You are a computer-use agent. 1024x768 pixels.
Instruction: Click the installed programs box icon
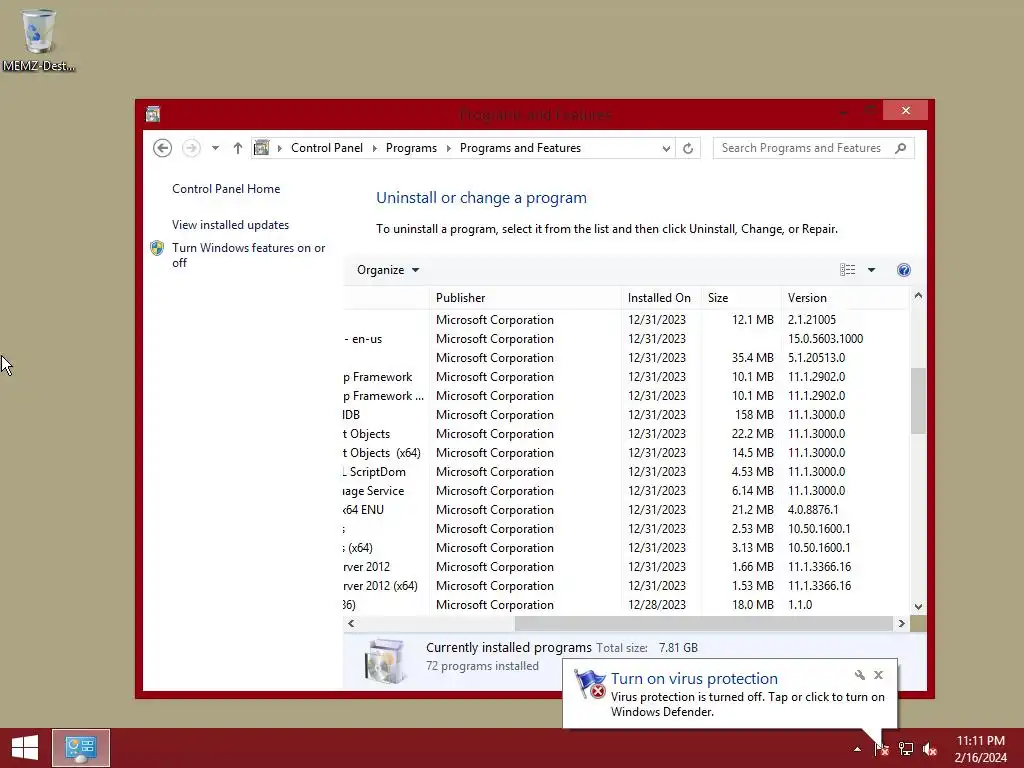pyautogui.click(x=385, y=661)
